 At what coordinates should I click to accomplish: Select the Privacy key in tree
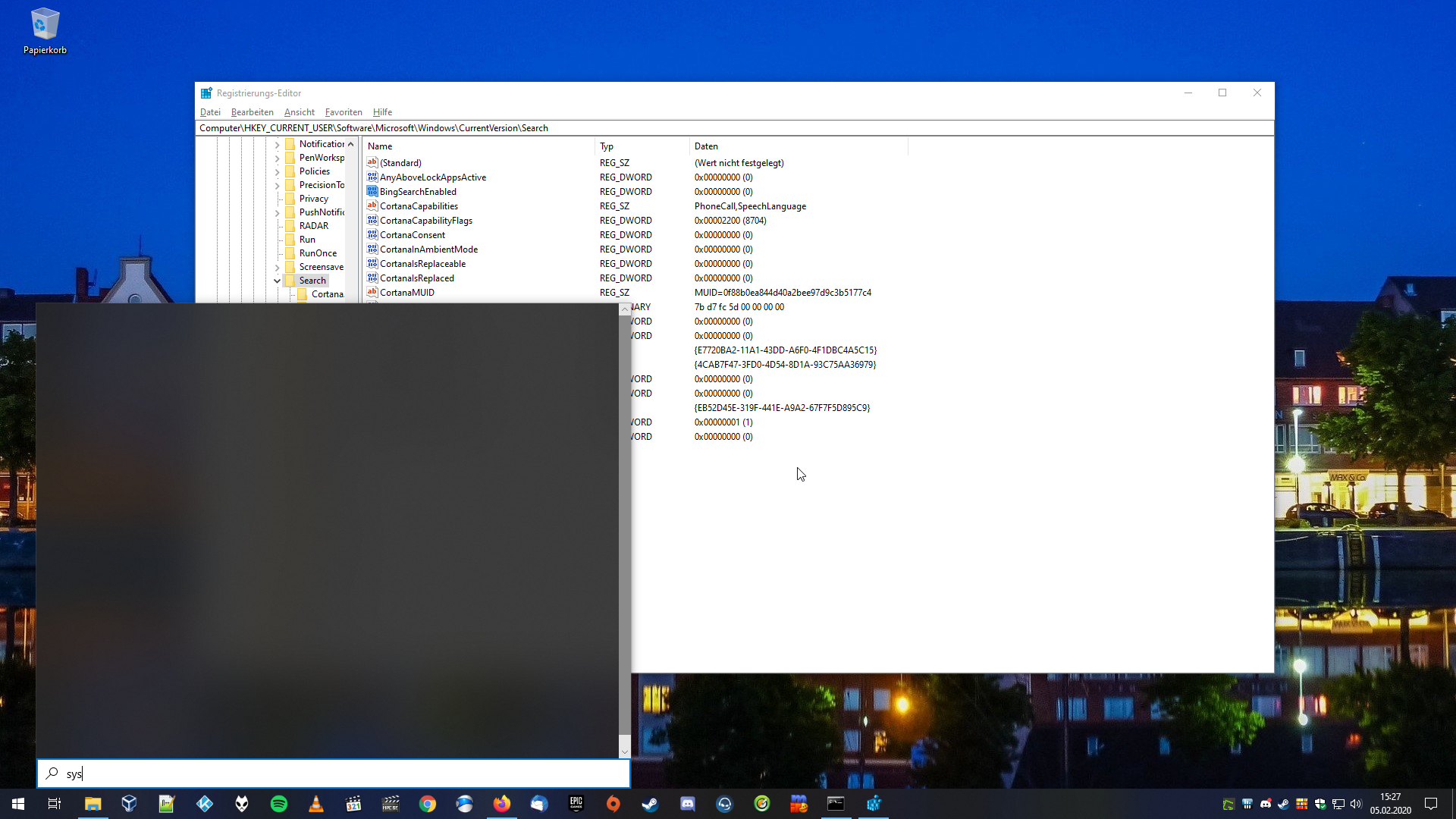tap(313, 199)
